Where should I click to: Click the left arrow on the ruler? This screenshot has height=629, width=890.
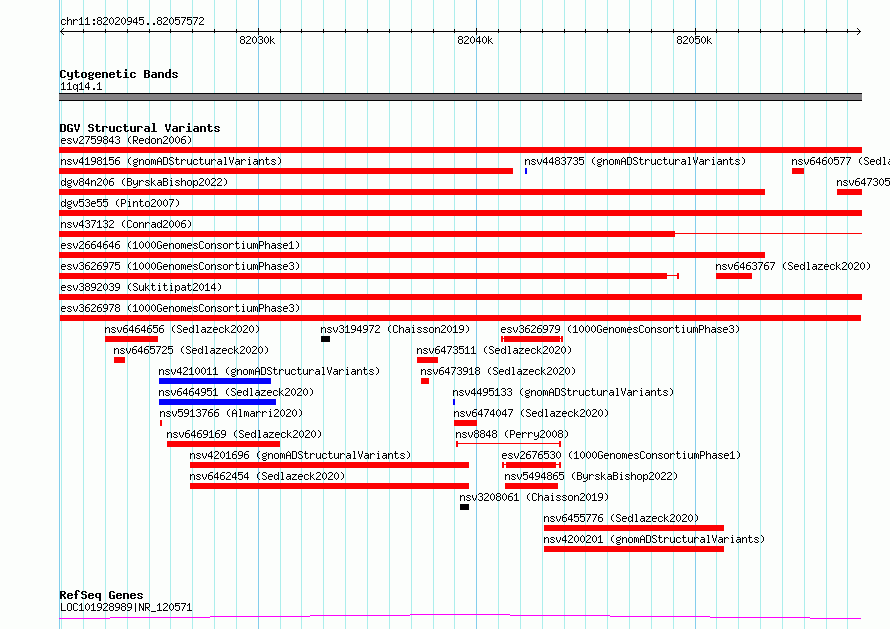point(62,31)
